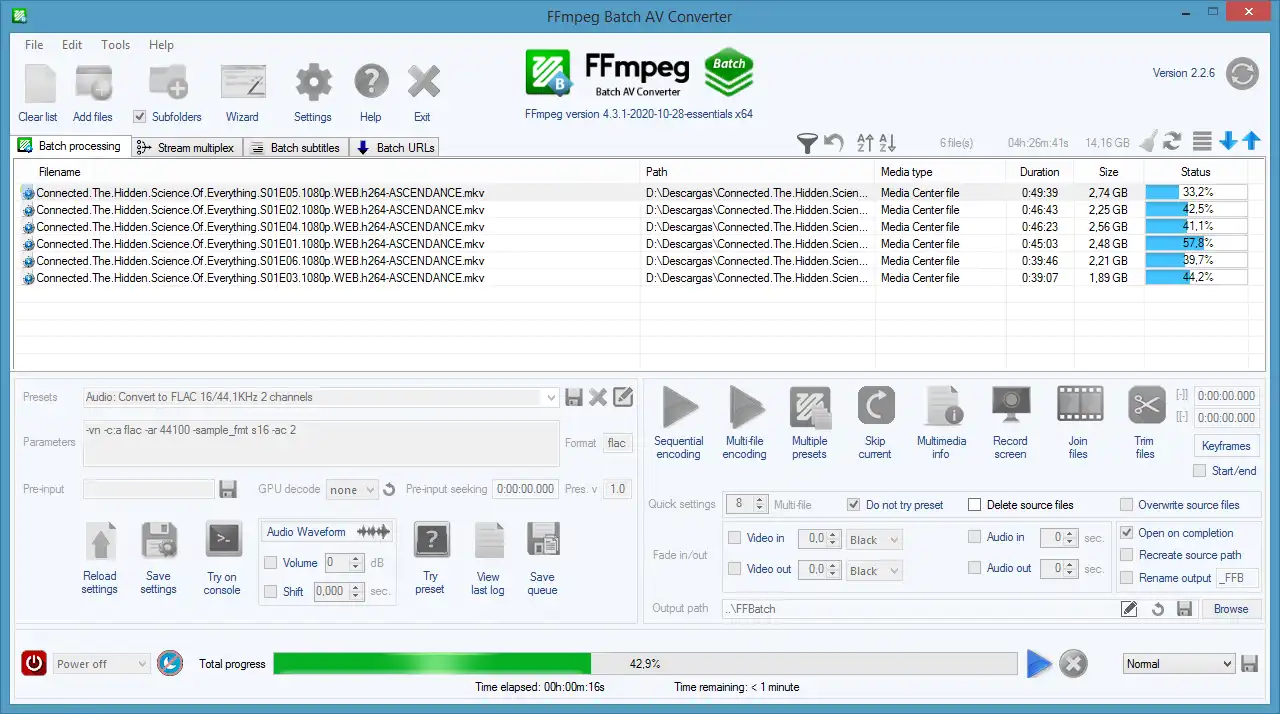The width and height of the screenshot is (1280, 714).
Task: Open Multiple presets
Action: pos(810,408)
